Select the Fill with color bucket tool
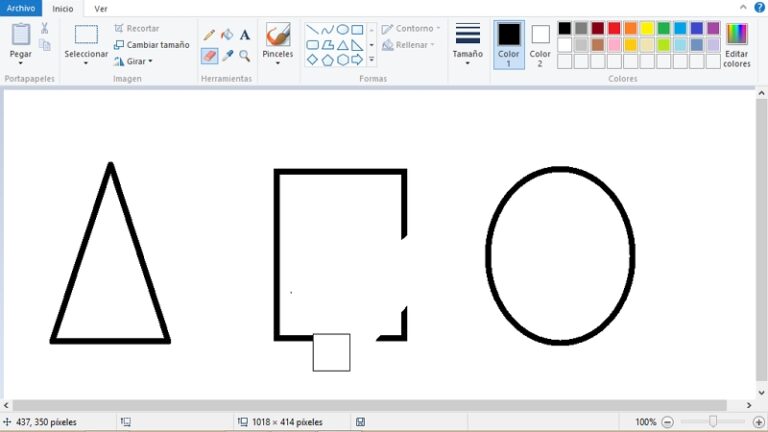 (227, 35)
